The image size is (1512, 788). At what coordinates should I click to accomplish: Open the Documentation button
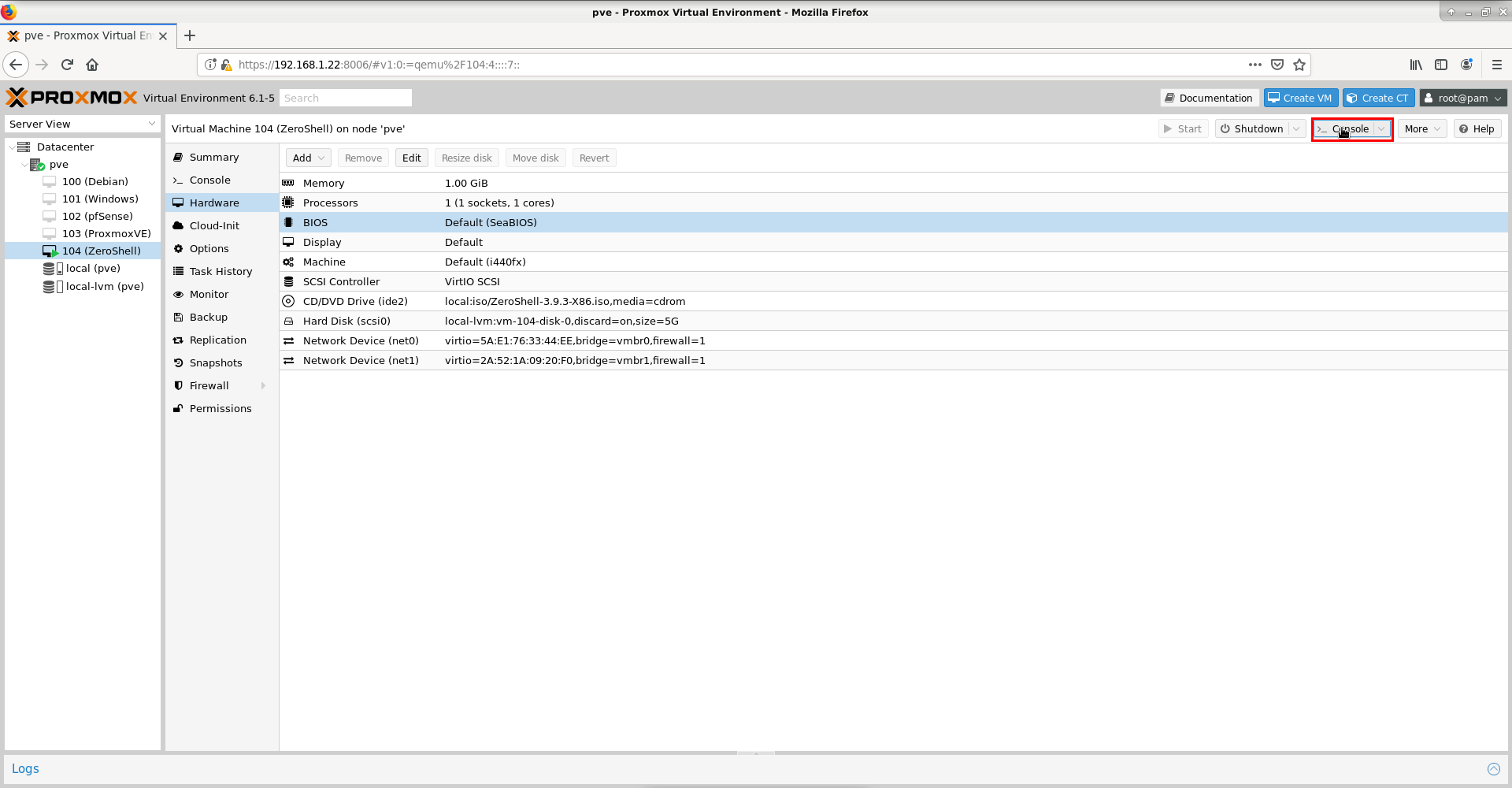pyautogui.click(x=1209, y=98)
